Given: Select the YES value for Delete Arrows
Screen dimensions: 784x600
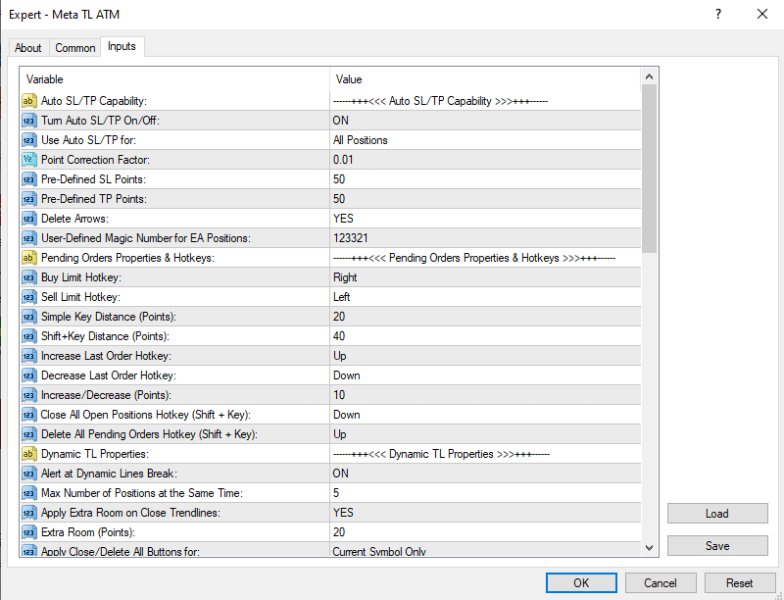Looking at the screenshot, I should [x=485, y=218].
